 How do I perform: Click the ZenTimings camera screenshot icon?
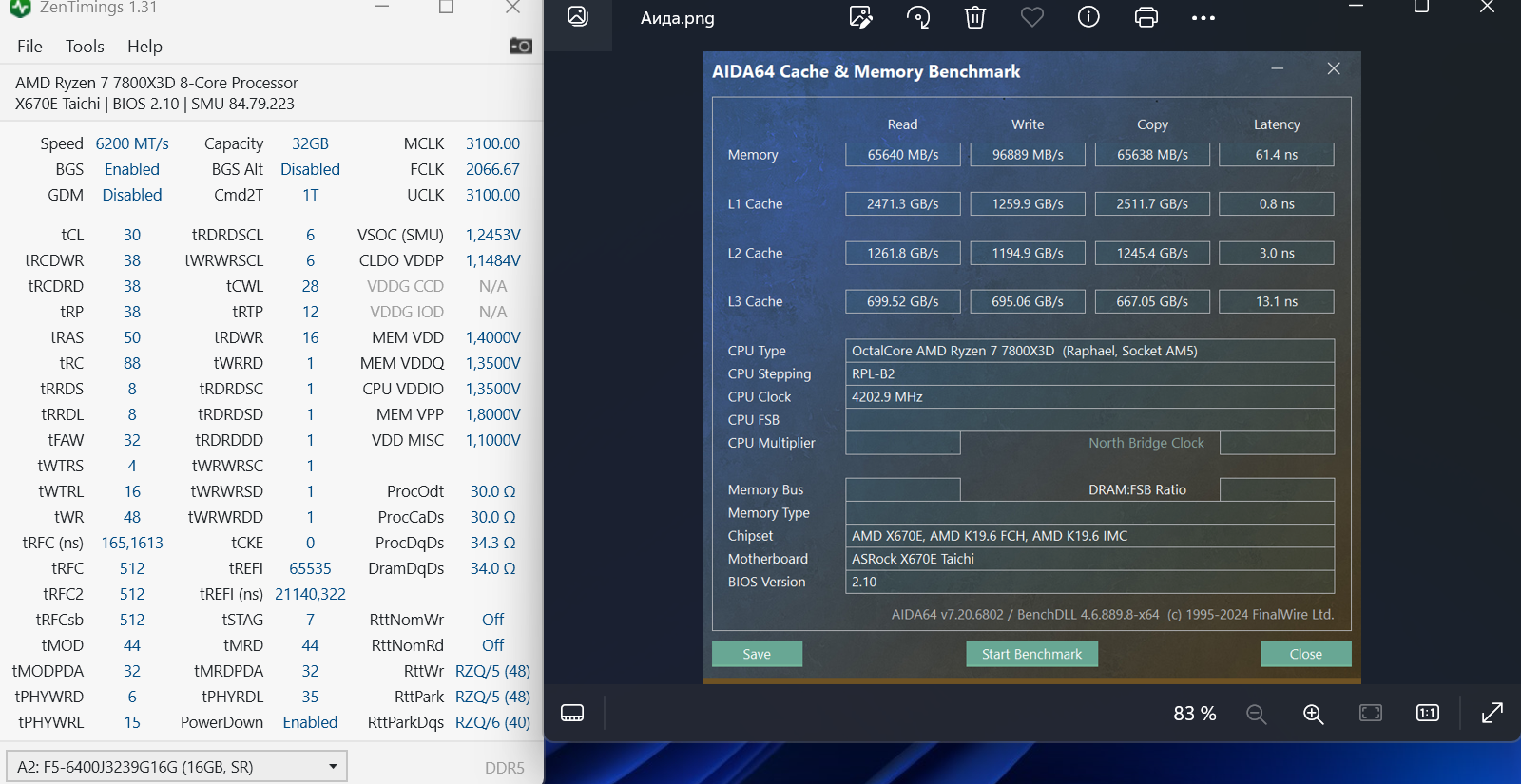click(x=520, y=46)
